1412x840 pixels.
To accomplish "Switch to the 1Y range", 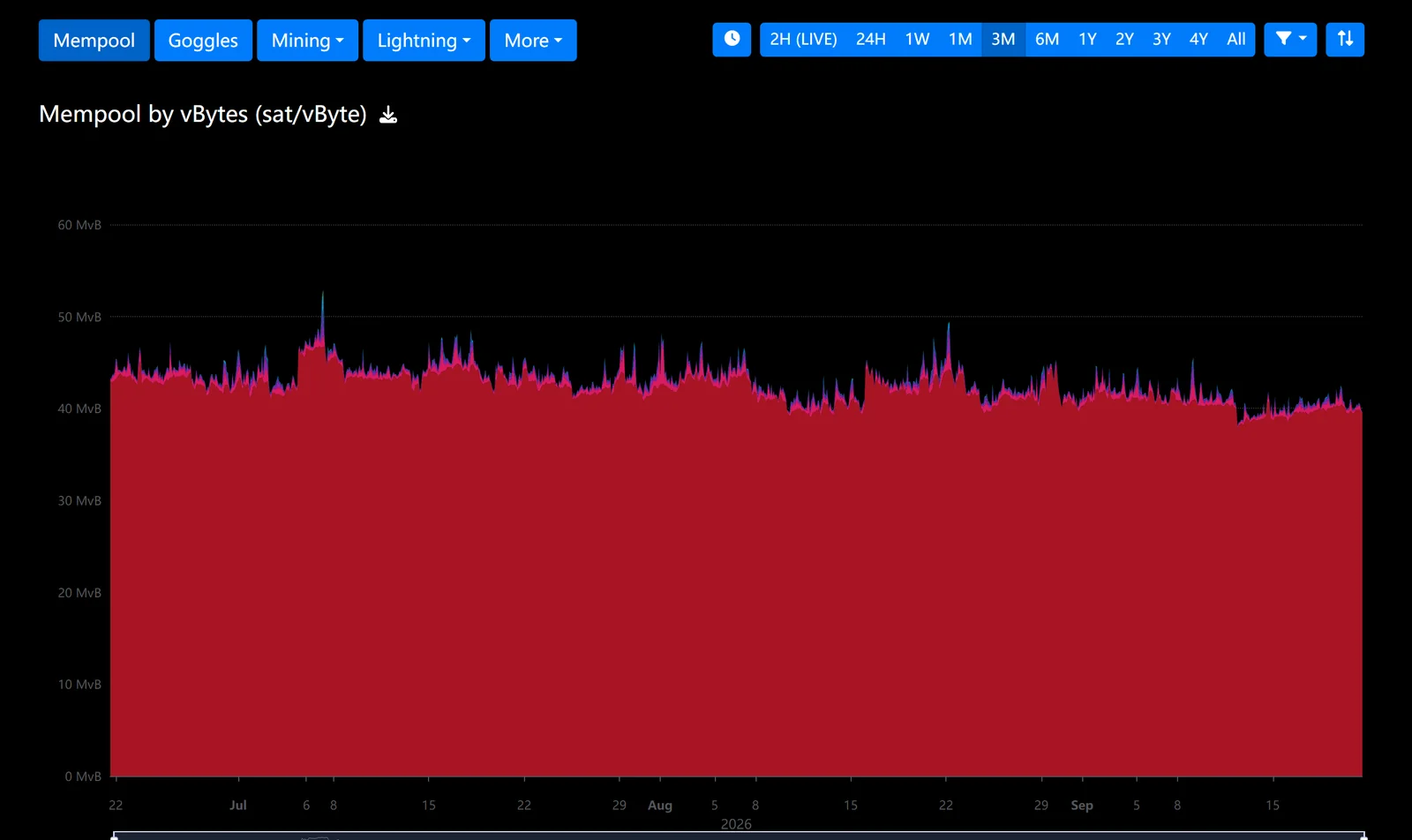I will [x=1087, y=40].
